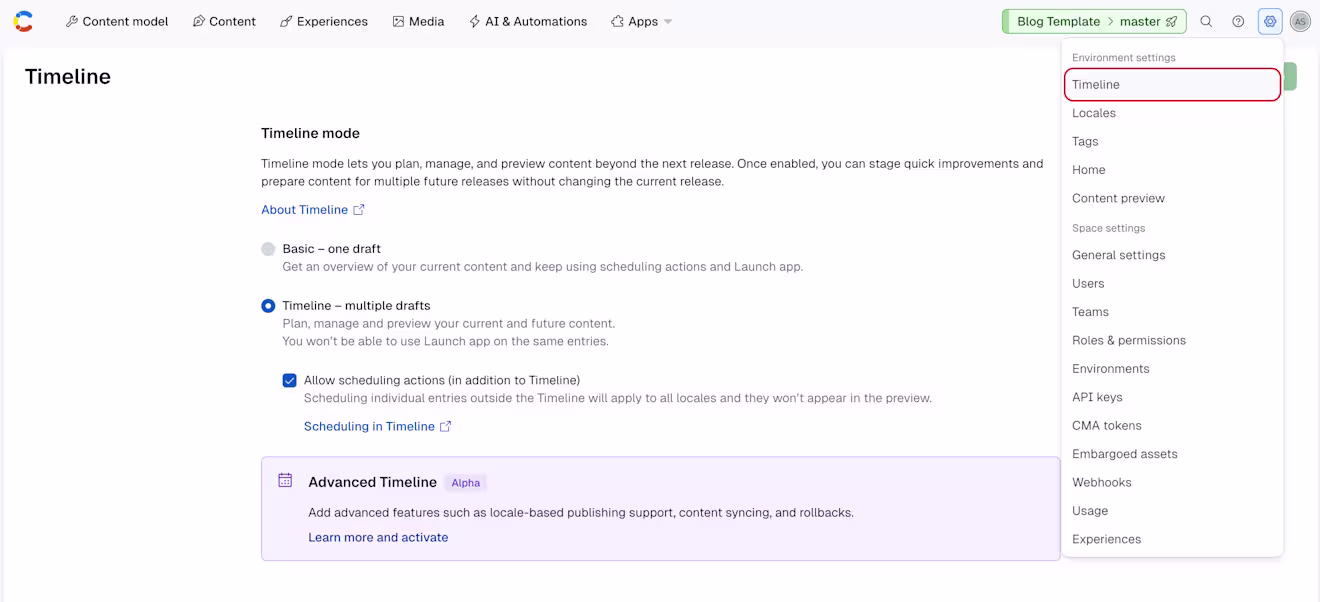The image size is (1320, 602).
Task: Open Teams in space settings
Action: pos(1172,312)
